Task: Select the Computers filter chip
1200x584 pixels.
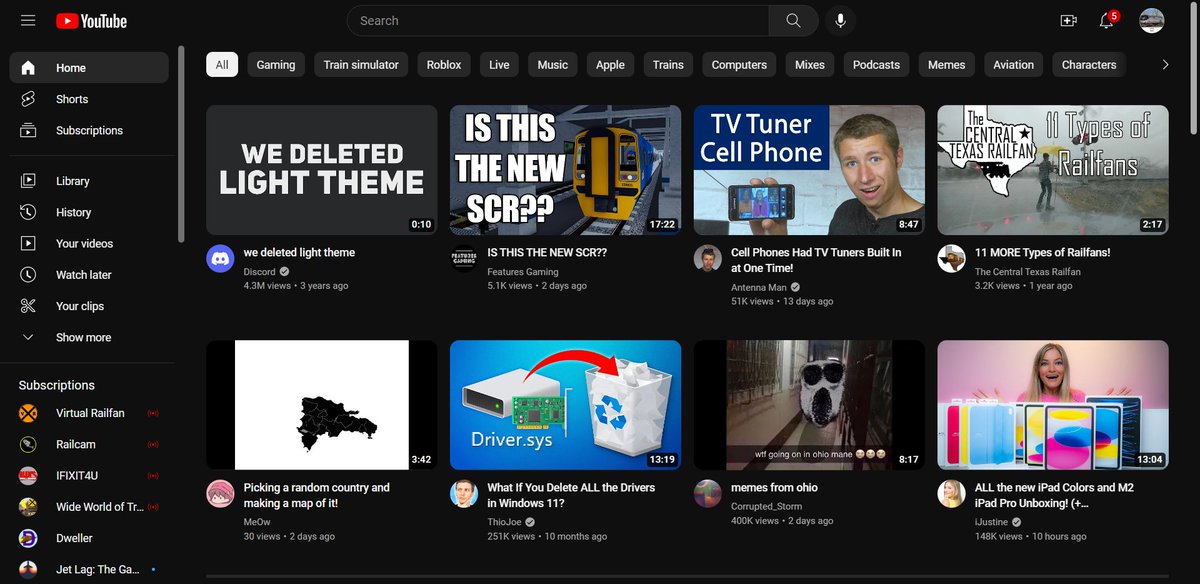Action: pyautogui.click(x=739, y=65)
